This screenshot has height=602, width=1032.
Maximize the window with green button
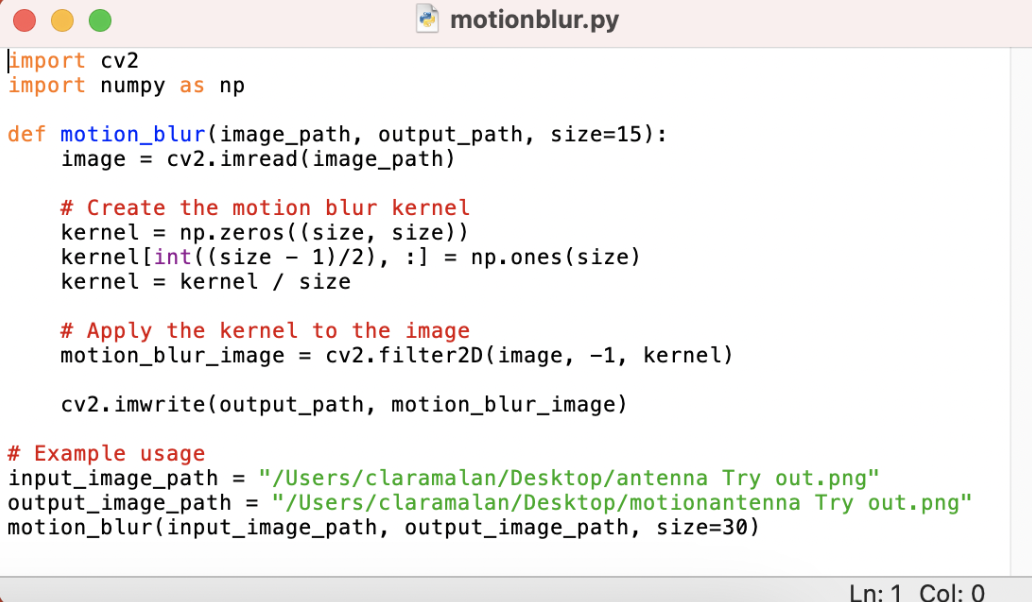pyautogui.click(x=100, y=20)
